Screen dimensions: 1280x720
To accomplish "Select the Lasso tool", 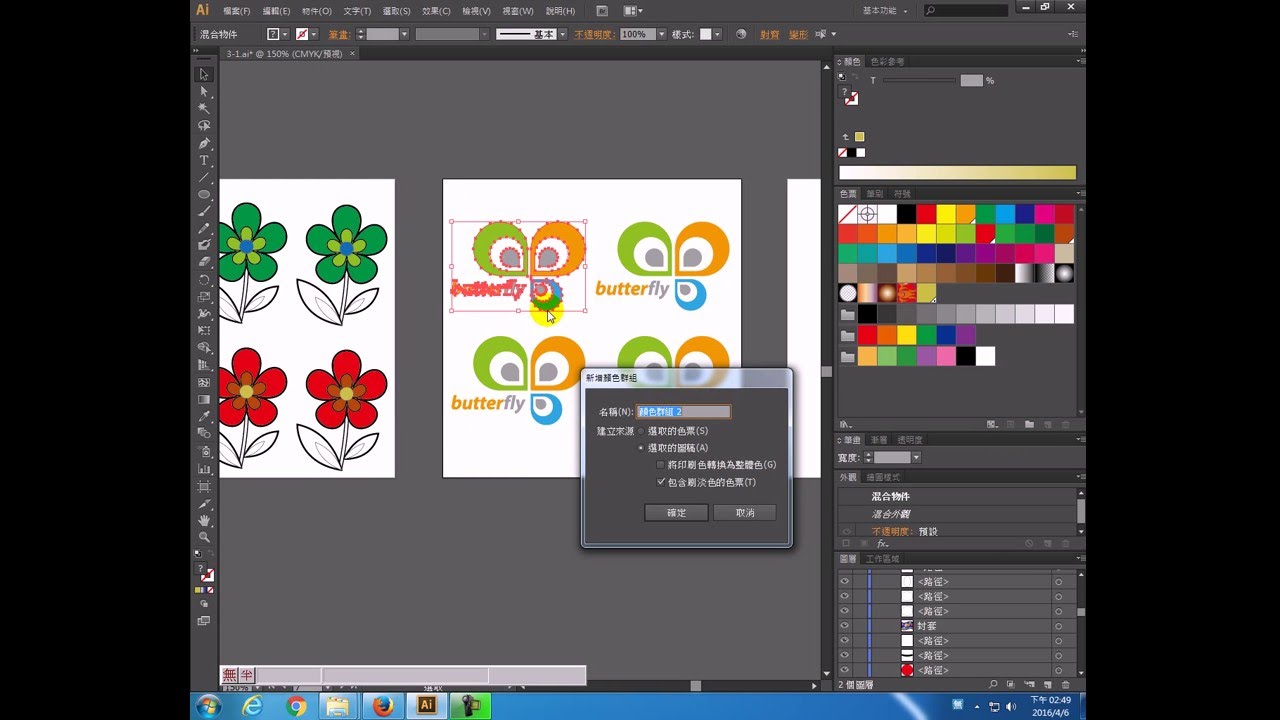I will click(x=204, y=126).
